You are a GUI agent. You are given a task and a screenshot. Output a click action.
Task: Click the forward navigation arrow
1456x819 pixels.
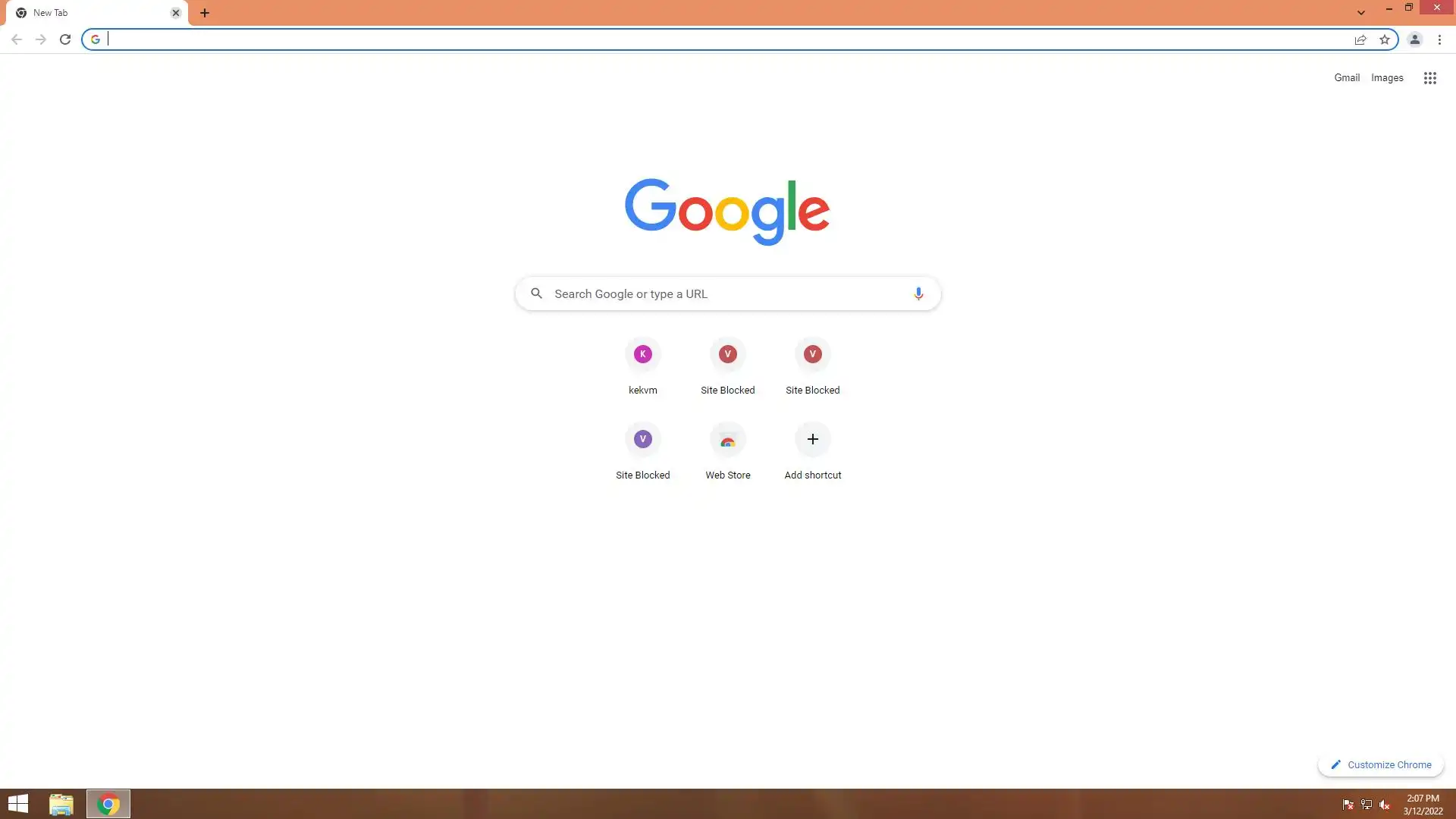(41, 39)
